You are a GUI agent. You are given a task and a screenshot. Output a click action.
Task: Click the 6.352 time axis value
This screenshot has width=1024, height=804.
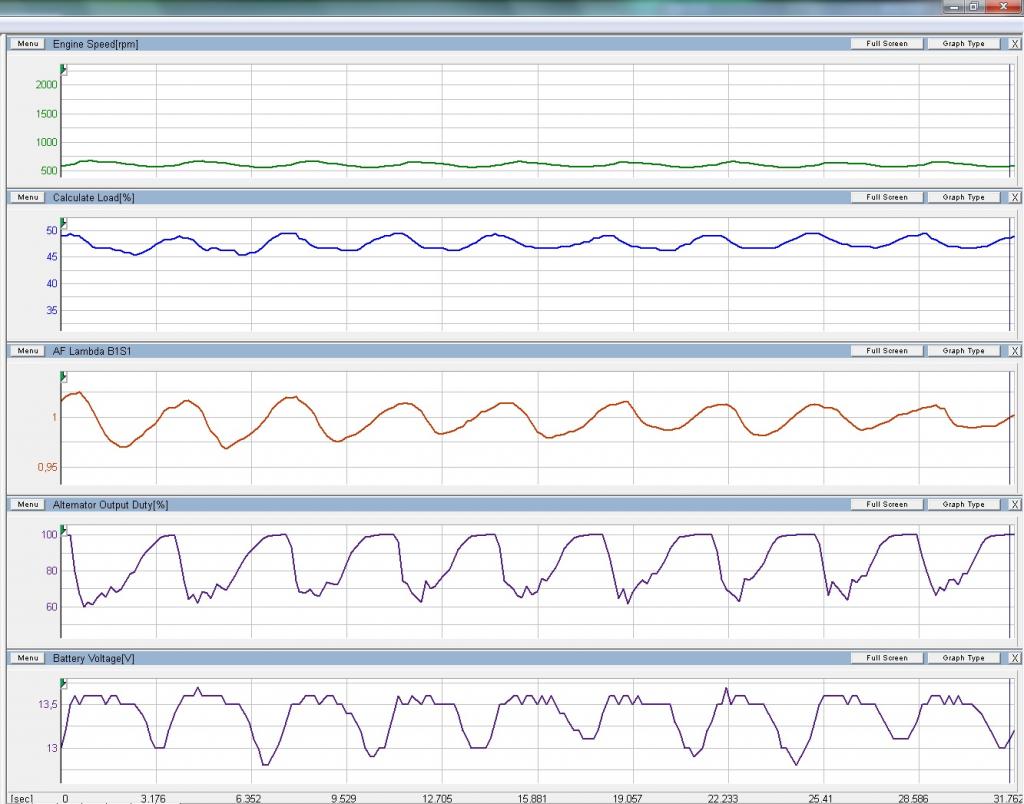pyautogui.click(x=248, y=799)
